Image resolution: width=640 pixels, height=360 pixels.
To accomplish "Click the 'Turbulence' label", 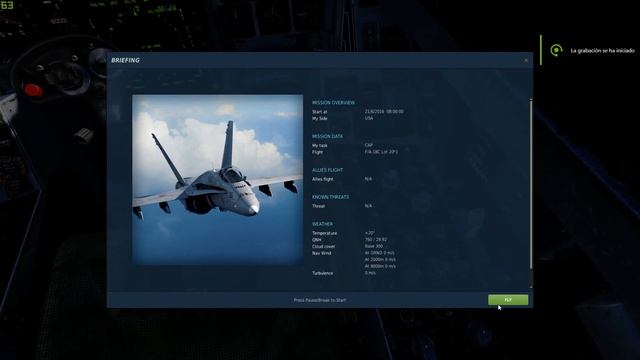I will (322, 273).
